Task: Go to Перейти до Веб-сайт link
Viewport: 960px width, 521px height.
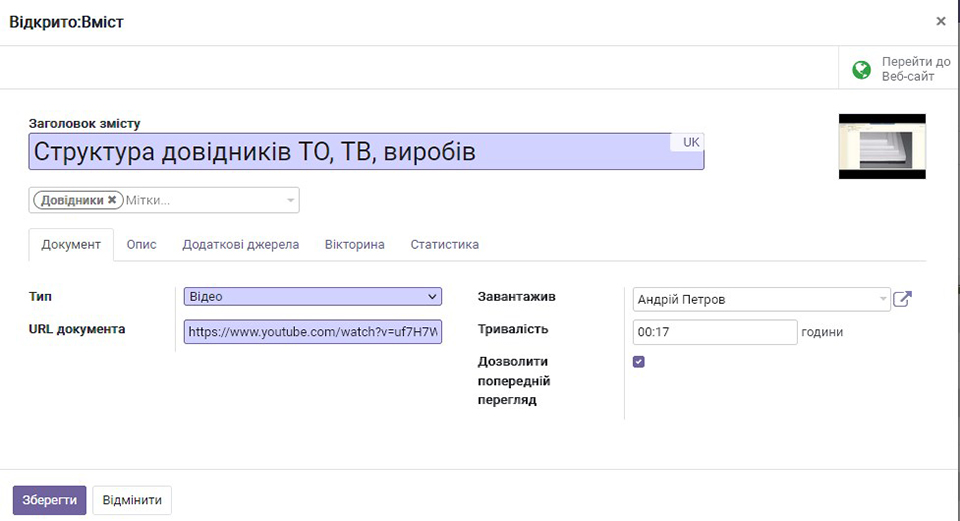Action: pyautogui.click(x=915, y=69)
